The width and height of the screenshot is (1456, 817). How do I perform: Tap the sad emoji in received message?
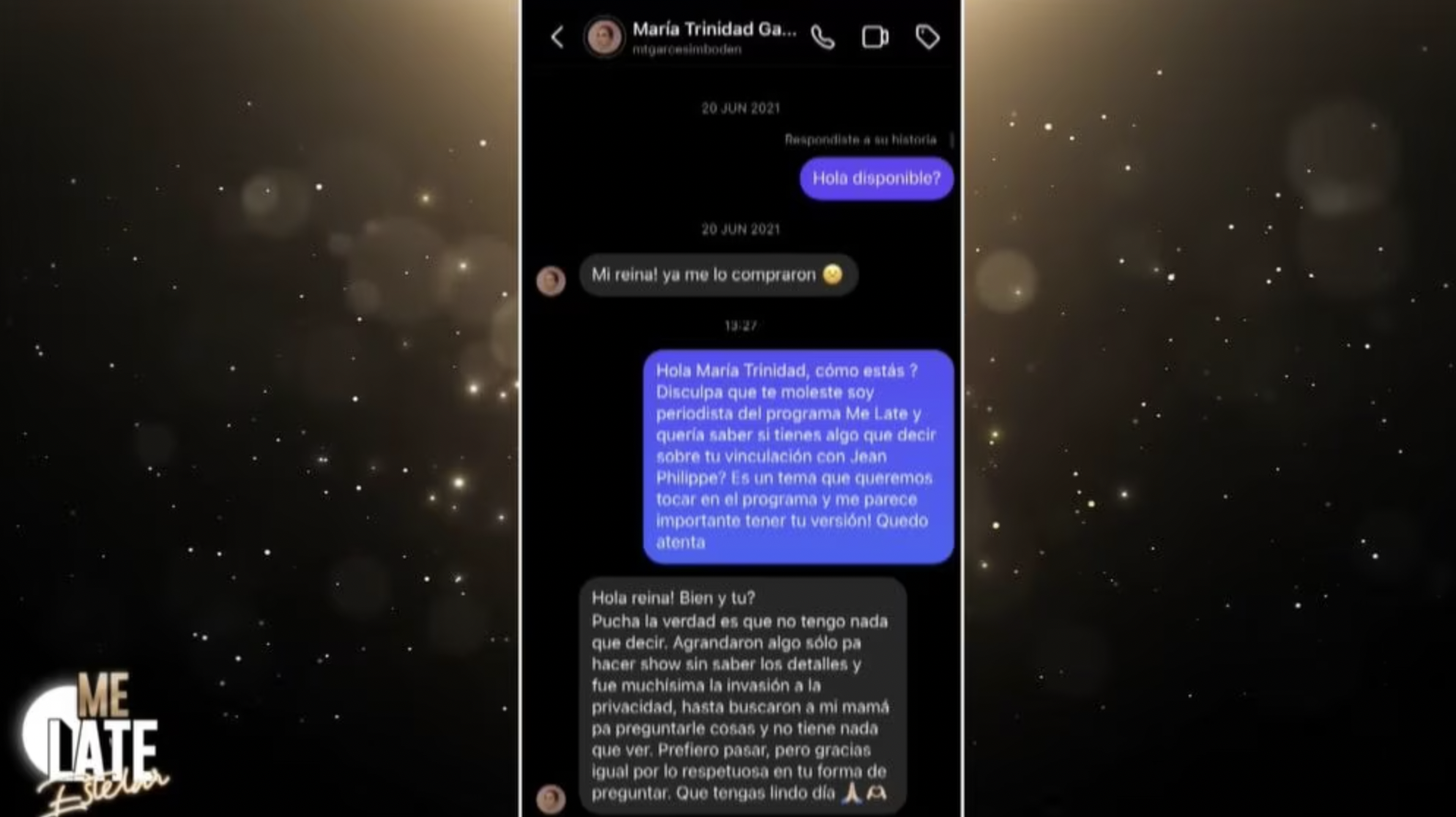point(832,274)
